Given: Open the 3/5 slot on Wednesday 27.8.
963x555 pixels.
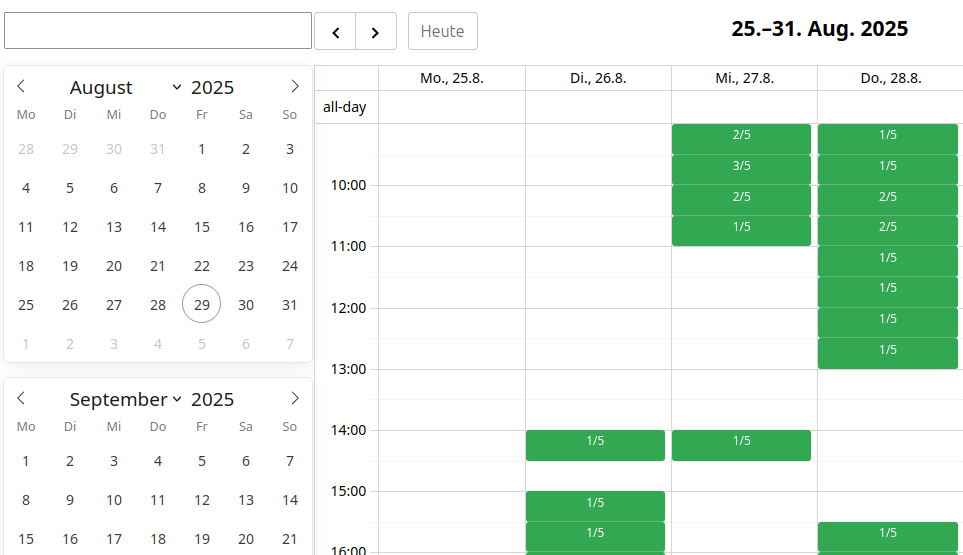Looking at the screenshot, I should (x=741, y=166).
